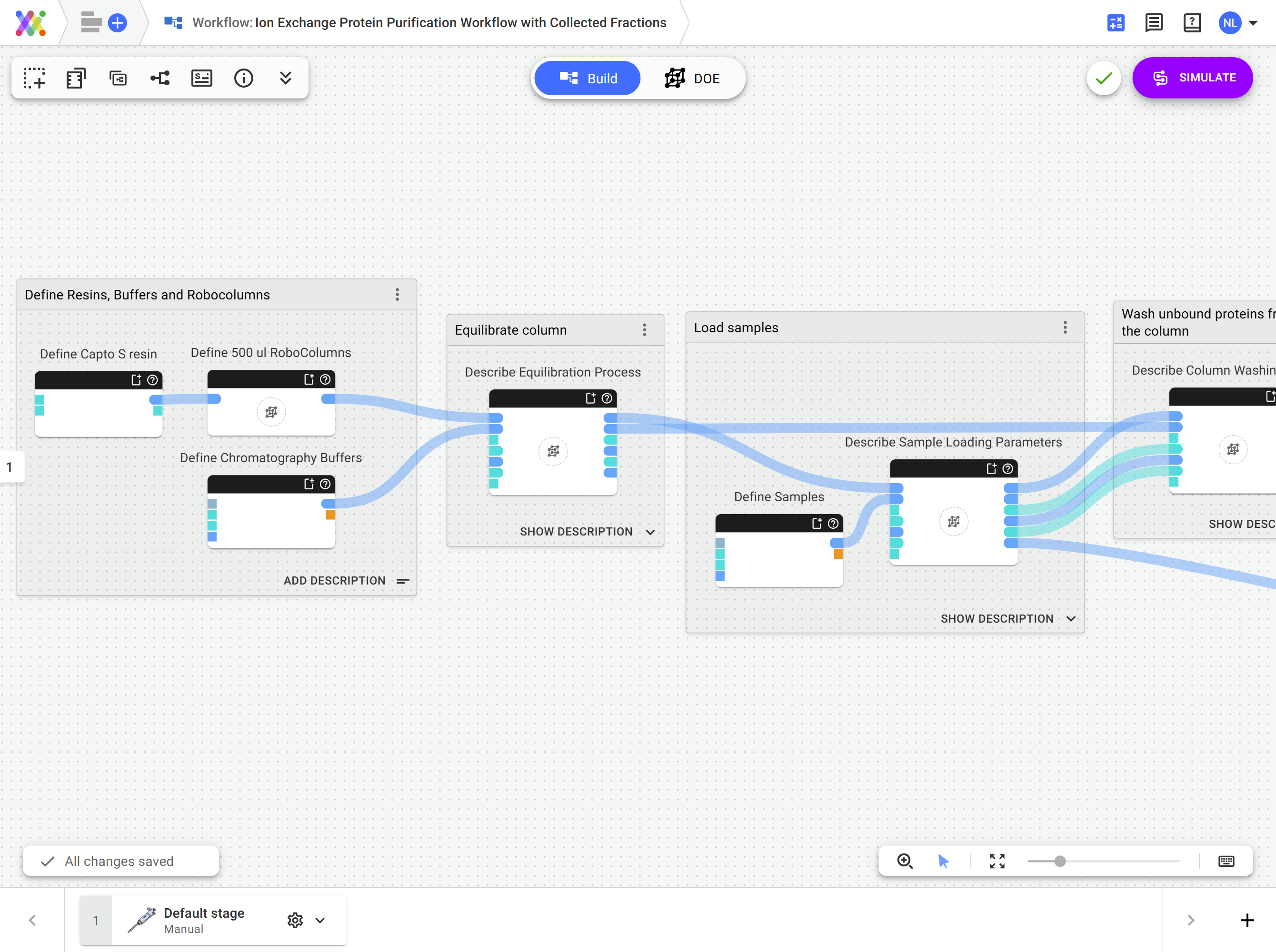Activate the zoom magnifier tool

904,861
